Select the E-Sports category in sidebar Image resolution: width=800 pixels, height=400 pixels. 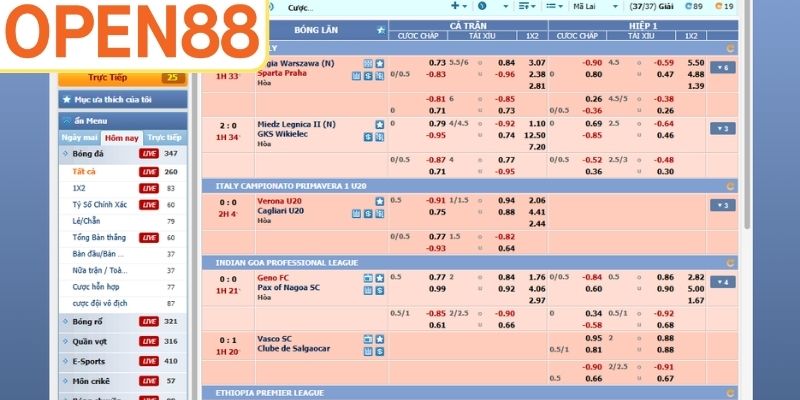pos(90,361)
